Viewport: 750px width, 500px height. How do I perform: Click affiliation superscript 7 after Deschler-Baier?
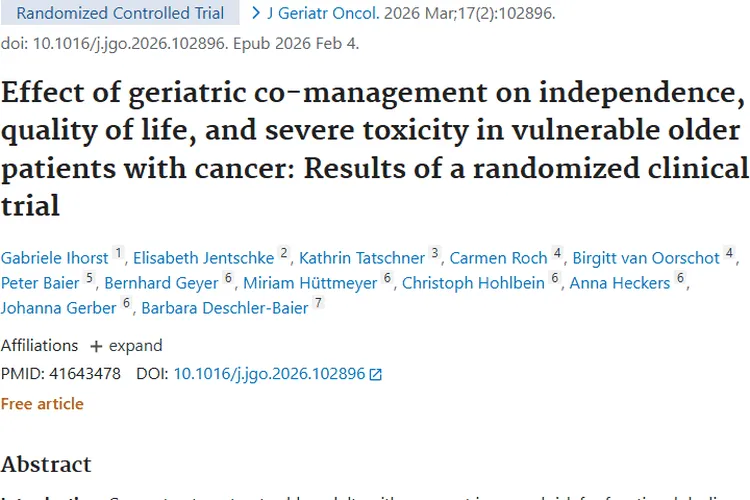pyautogui.click(x=319, y=303)
